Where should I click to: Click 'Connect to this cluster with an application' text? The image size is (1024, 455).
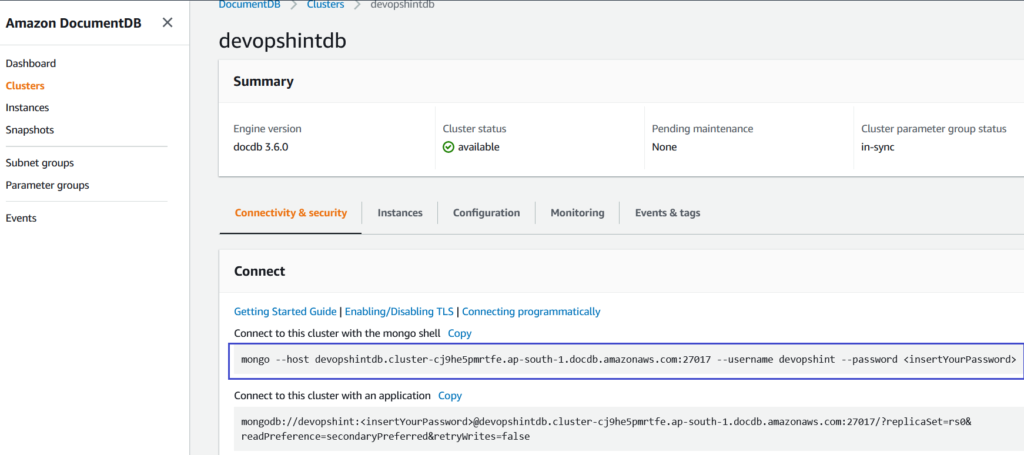tap(332, 396)
